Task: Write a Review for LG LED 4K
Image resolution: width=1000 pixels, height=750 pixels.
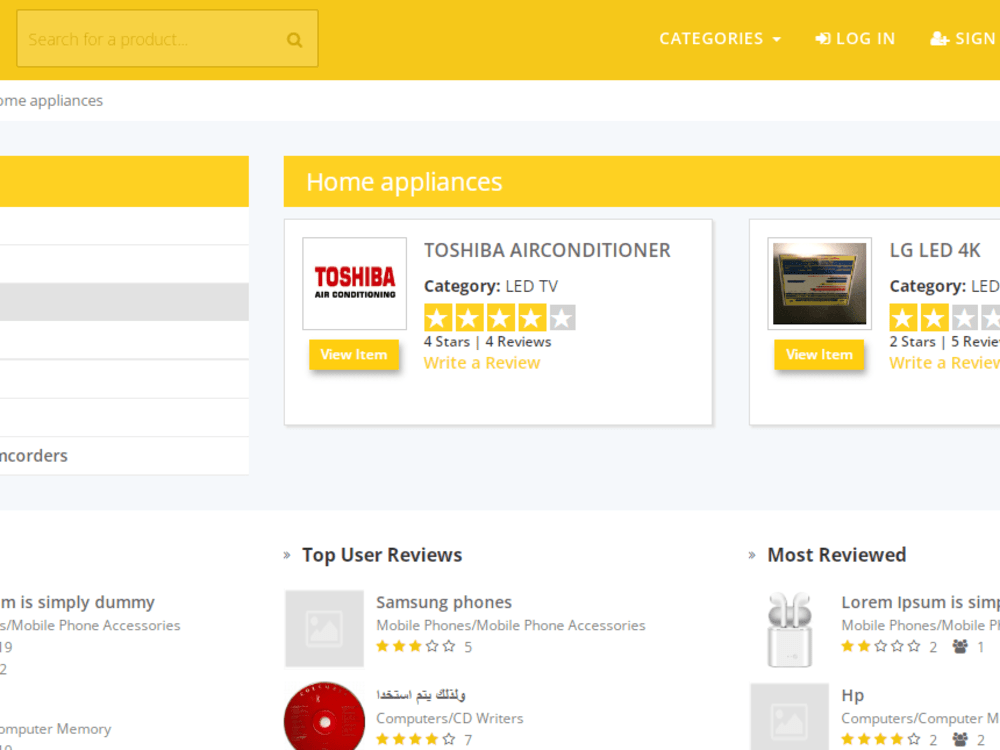Action: tap(945, 363)
